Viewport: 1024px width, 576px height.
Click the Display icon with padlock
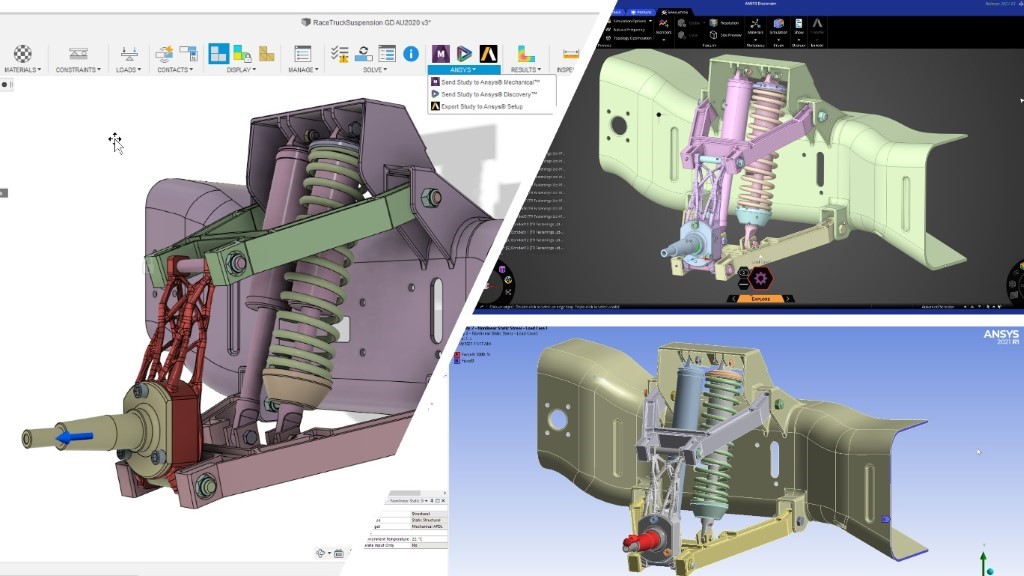tap(242, 54)
